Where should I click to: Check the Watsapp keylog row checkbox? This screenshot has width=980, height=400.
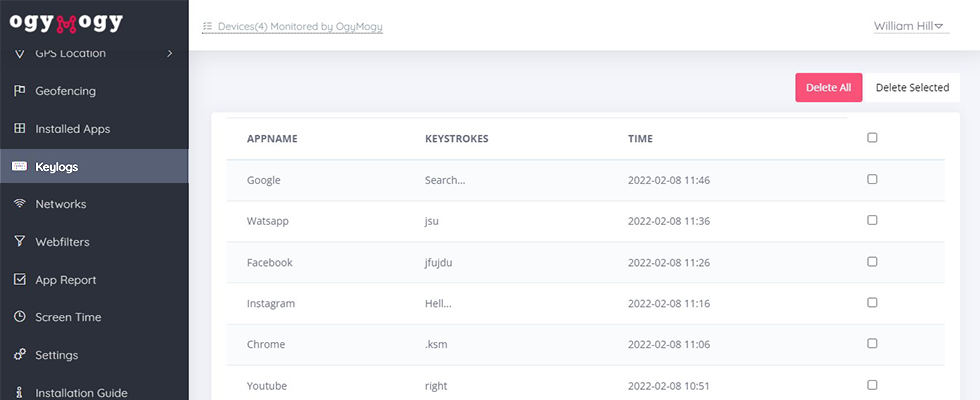(872, 220)
